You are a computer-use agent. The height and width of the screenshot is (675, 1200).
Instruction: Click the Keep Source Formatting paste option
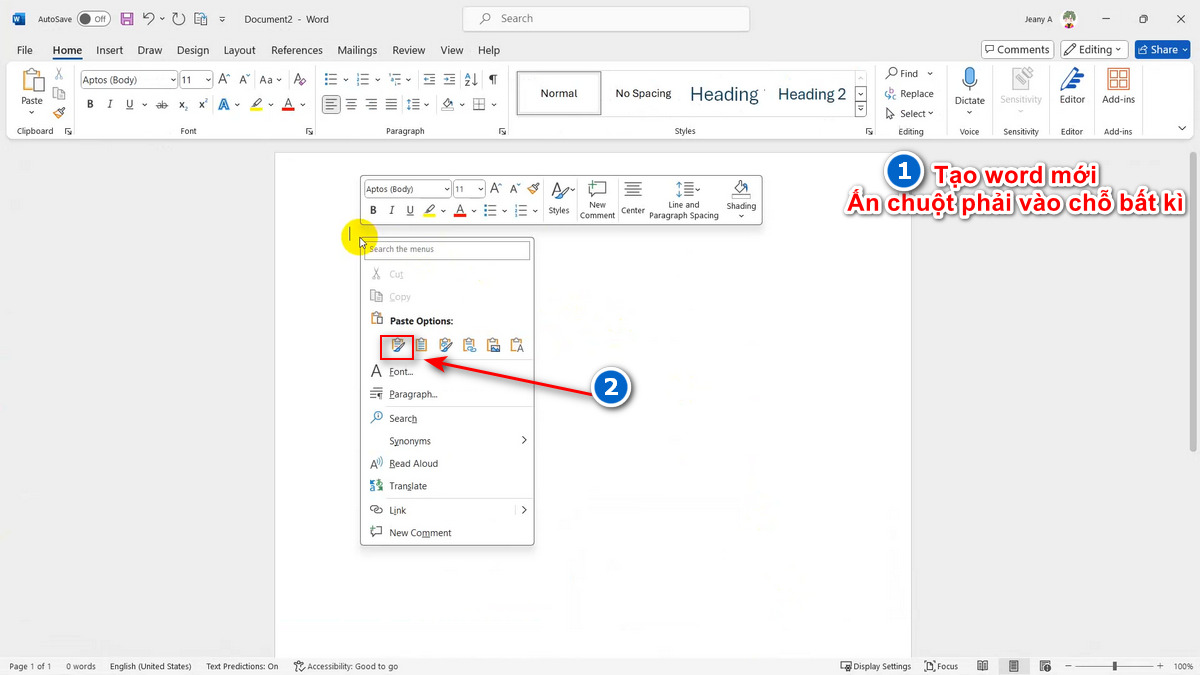click(x=397, y=345)
